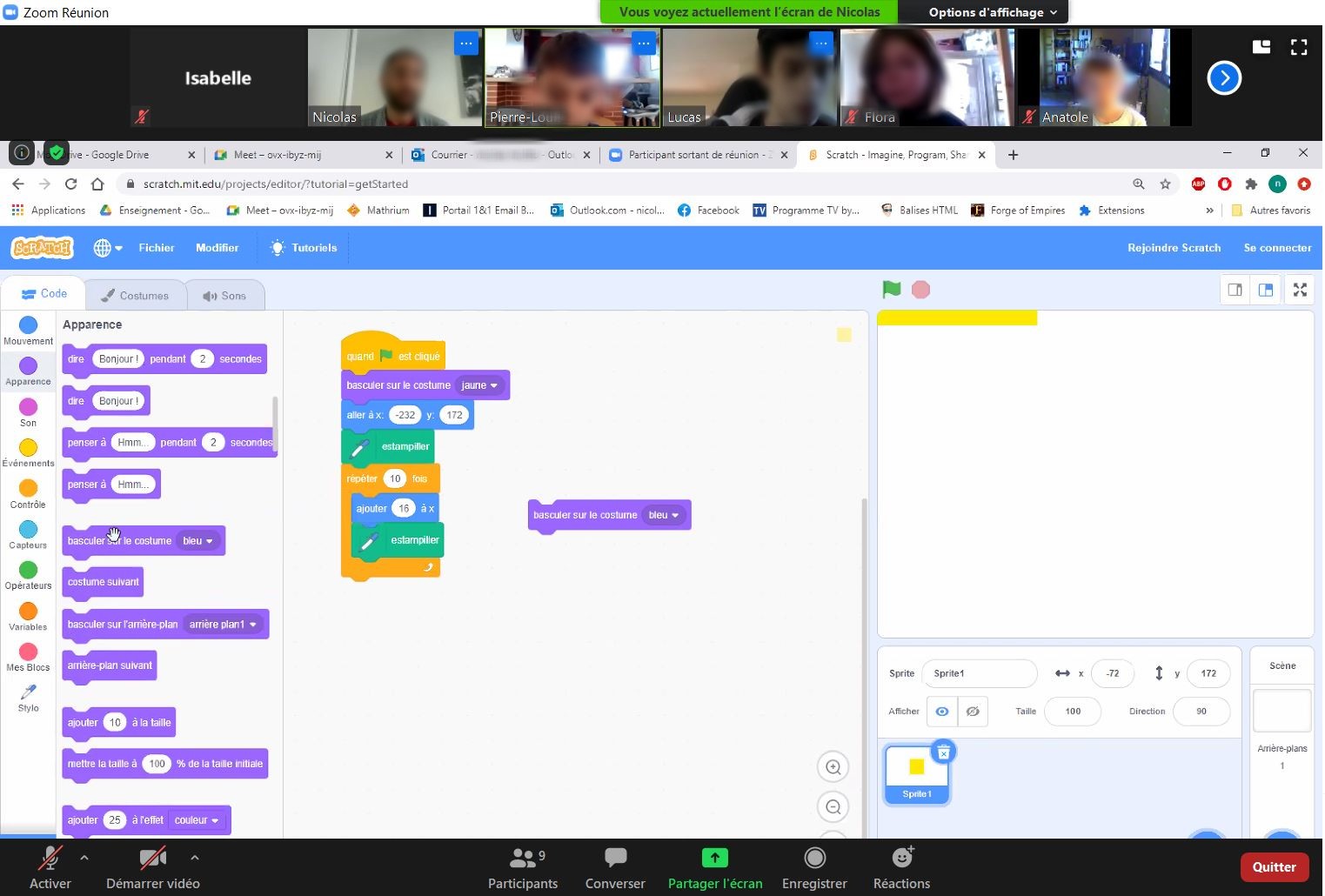The image size is (1325, 896).
Task: Click the Se connecter link
Action: [x=1276, y=248]
